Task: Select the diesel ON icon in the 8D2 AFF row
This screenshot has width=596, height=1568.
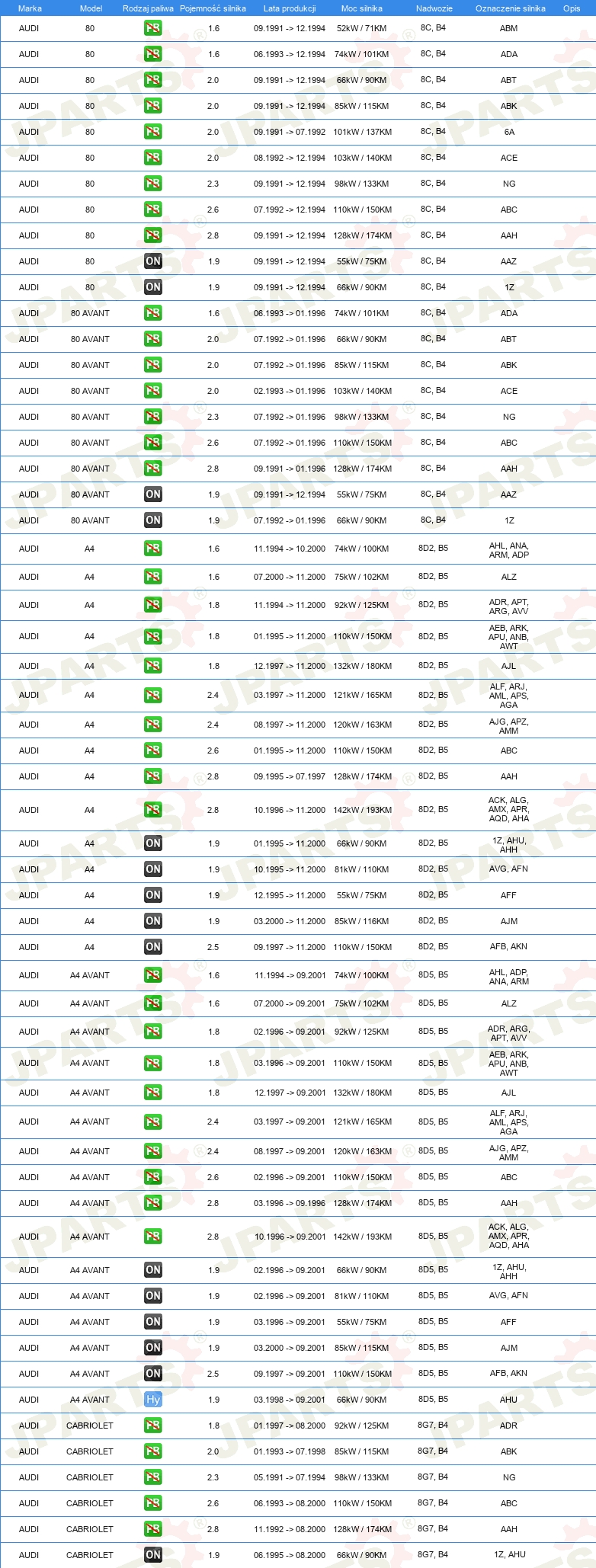Action: 152,895
